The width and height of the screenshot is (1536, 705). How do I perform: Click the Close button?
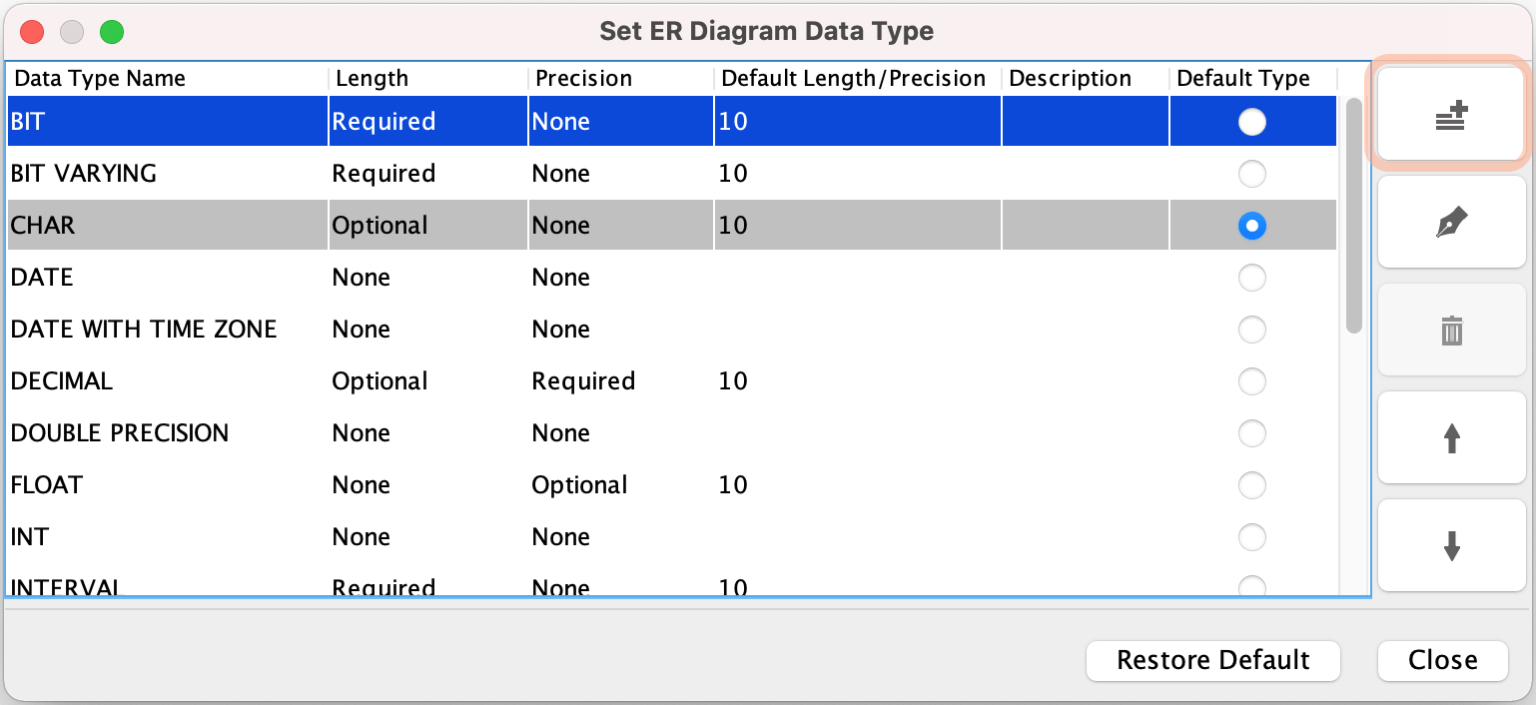click(1441, 660)
